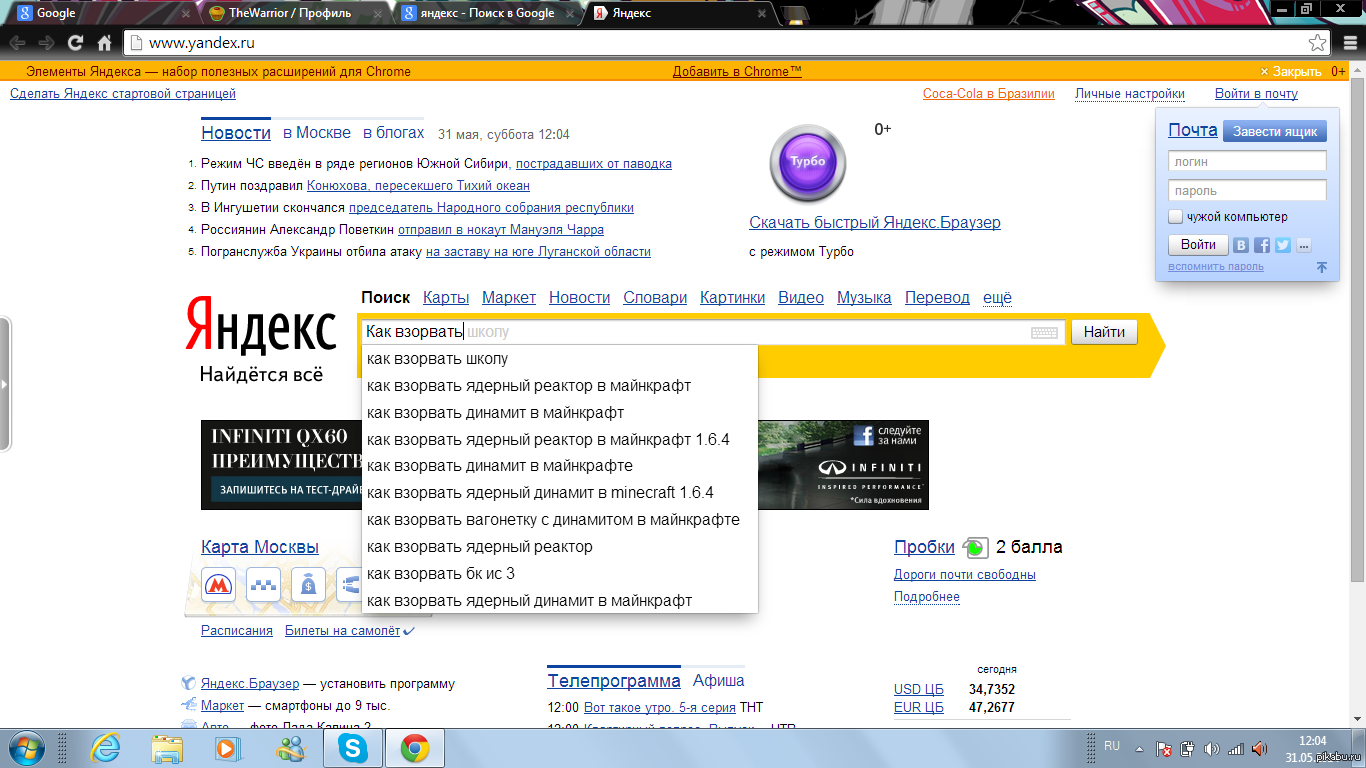Open the Windows Start menu
This screenshot has width=1366, height=768.
tap(27, 747)
